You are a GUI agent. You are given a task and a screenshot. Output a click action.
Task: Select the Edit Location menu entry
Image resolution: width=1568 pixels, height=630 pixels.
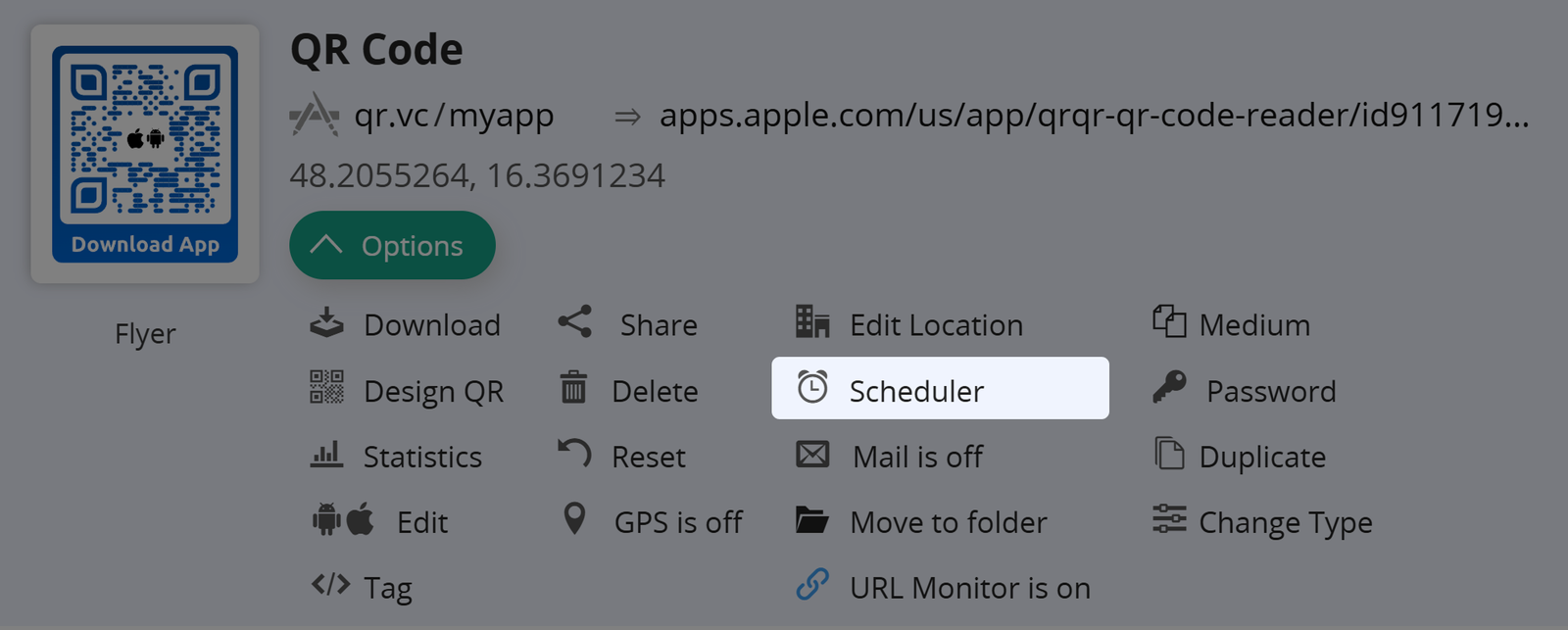[935, 325]
